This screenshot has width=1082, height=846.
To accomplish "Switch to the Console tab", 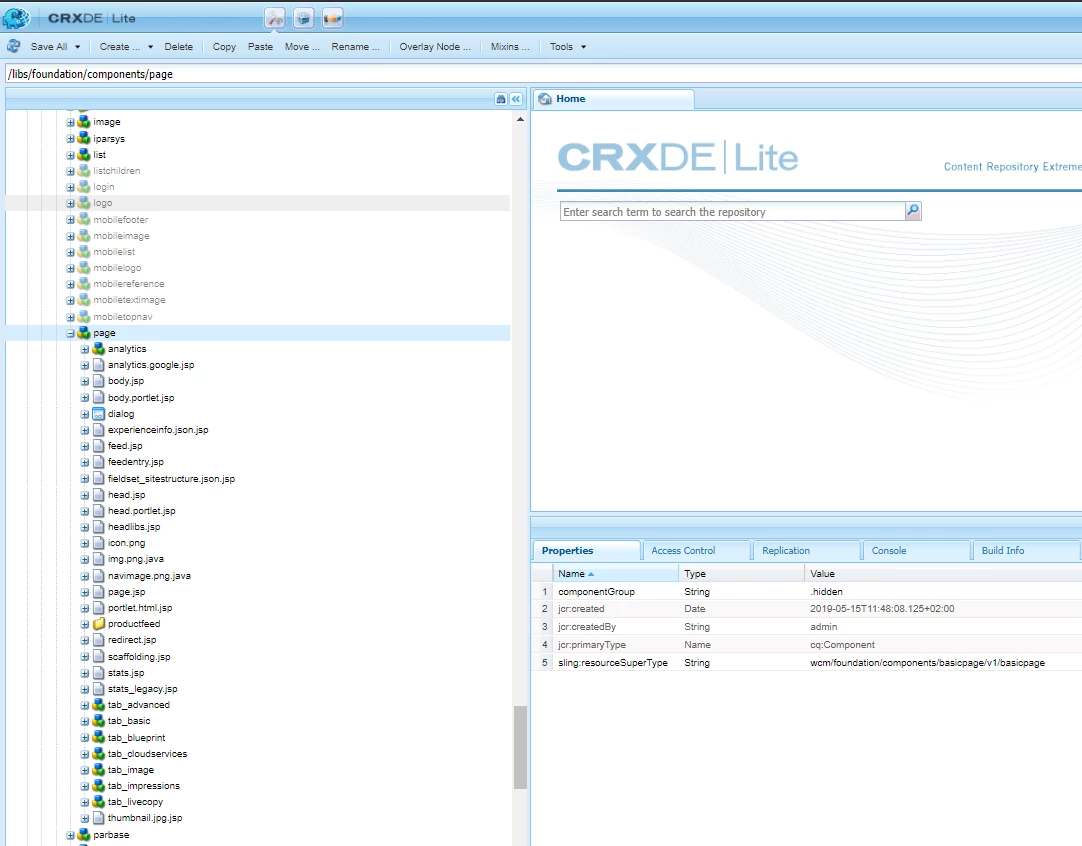I will [x=916, y=551].
